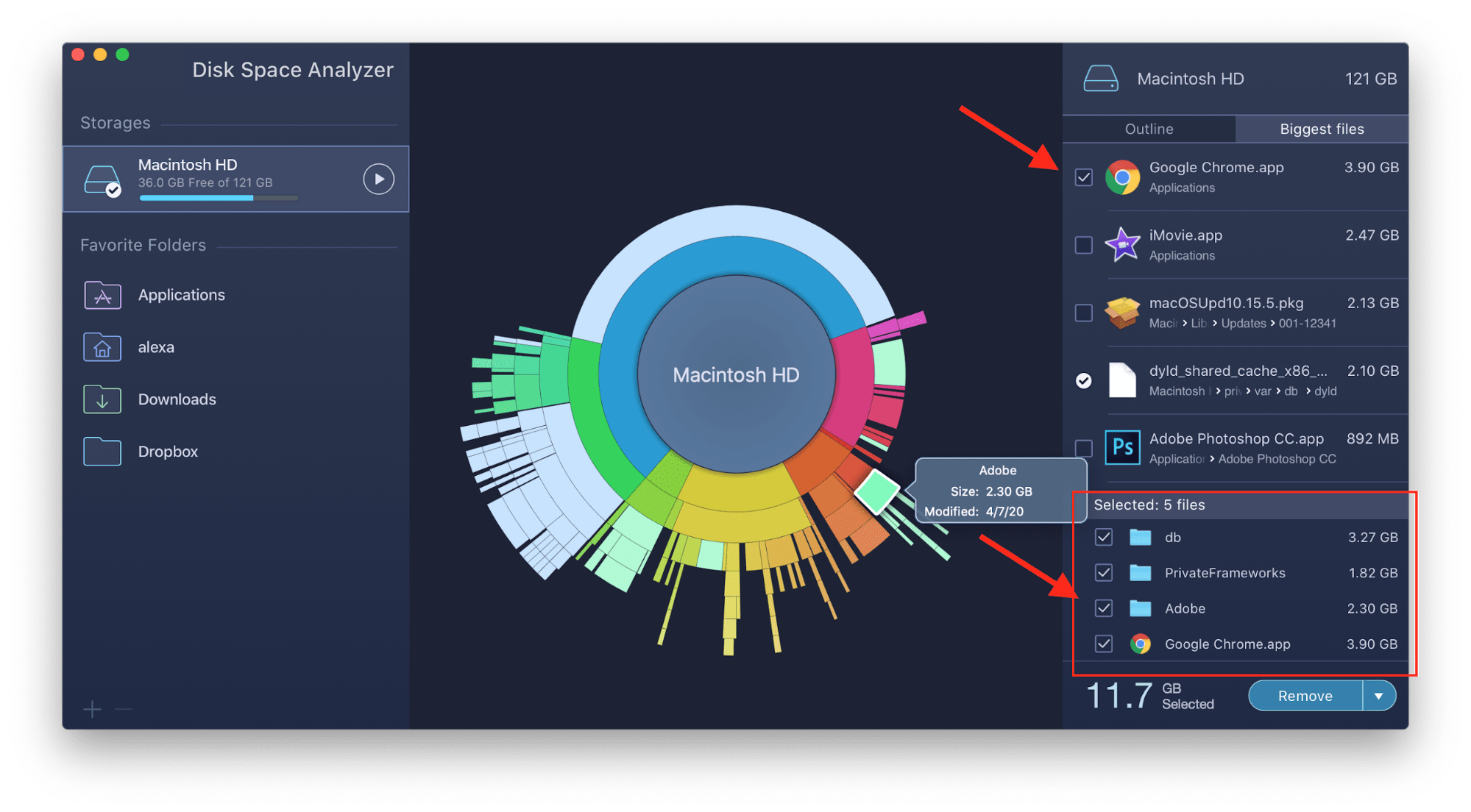This screenshot has height=812, width=1471.
Task: Click the Adobe folder icon in Selected list
Action: click(x=1140, y=608)
